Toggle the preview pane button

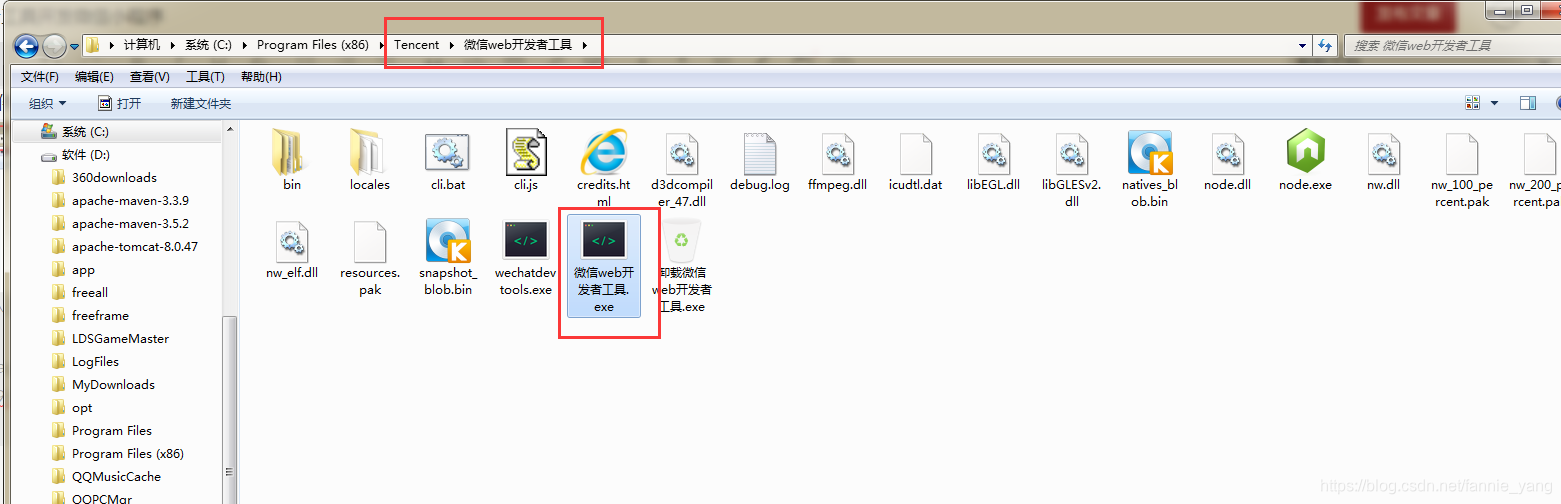click(x=1527, y=103)
